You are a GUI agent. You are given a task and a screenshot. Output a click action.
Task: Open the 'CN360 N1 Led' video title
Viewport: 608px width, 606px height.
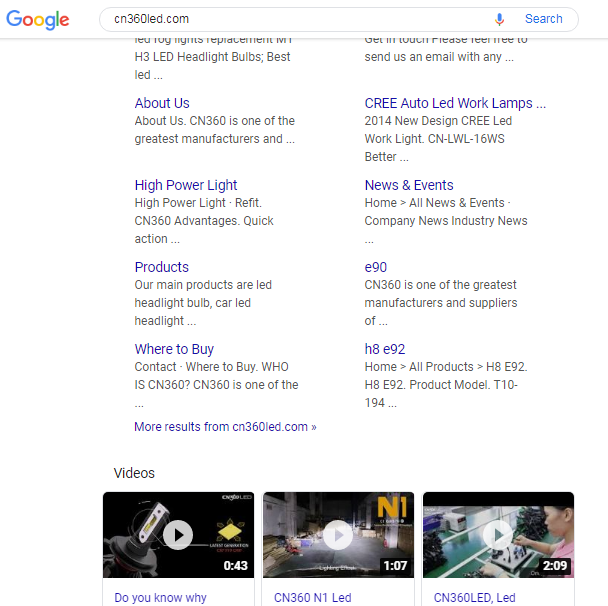pos(313,597)
